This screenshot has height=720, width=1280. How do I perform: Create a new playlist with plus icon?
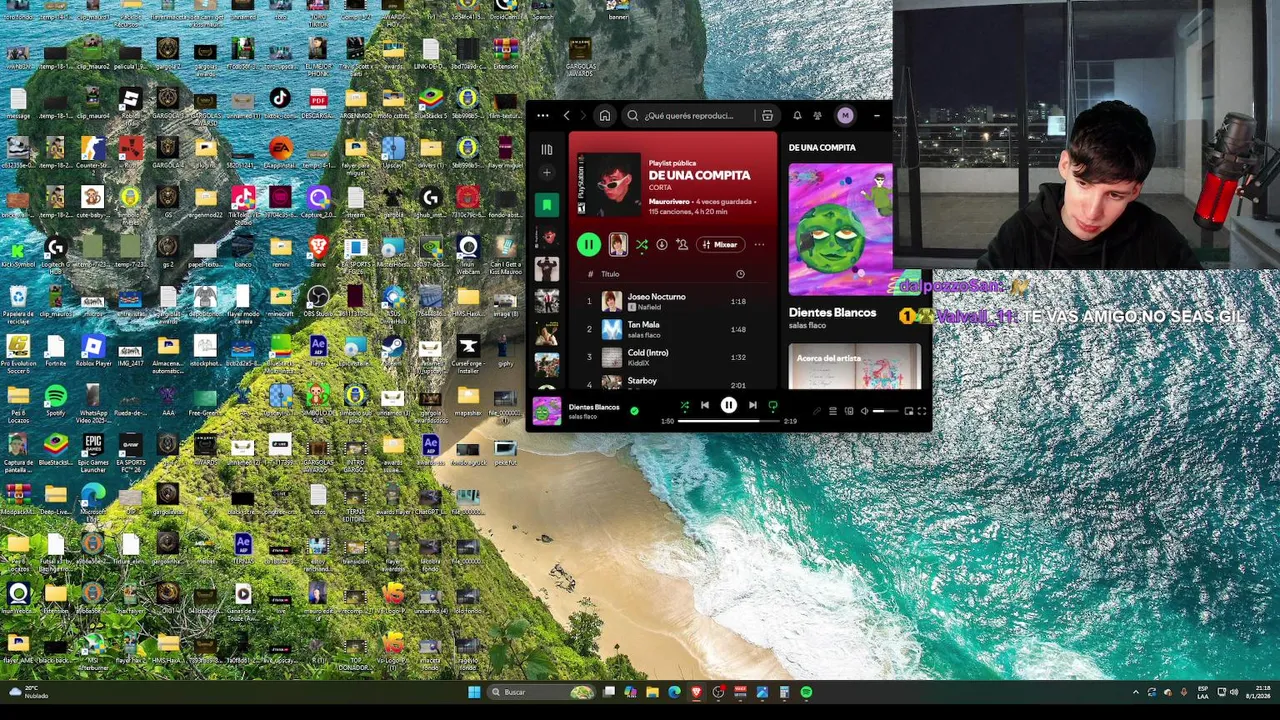coord(546,173)
